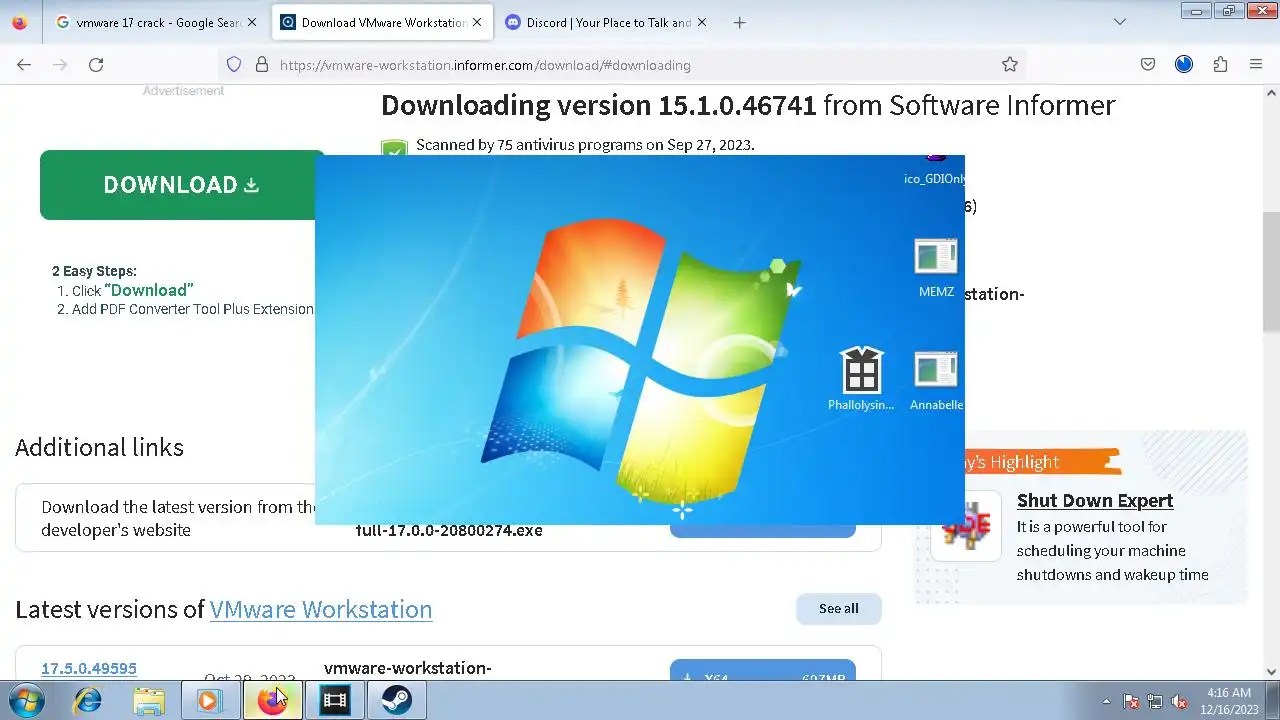Click the "full-17.0.0-20800274.exe" file name text

pyautogui.click(x=449, y=530)
